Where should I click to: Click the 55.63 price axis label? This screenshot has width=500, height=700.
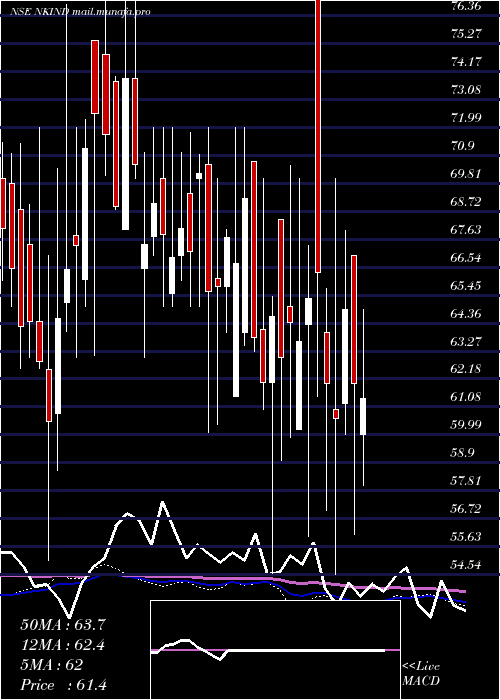click(466, 537)
